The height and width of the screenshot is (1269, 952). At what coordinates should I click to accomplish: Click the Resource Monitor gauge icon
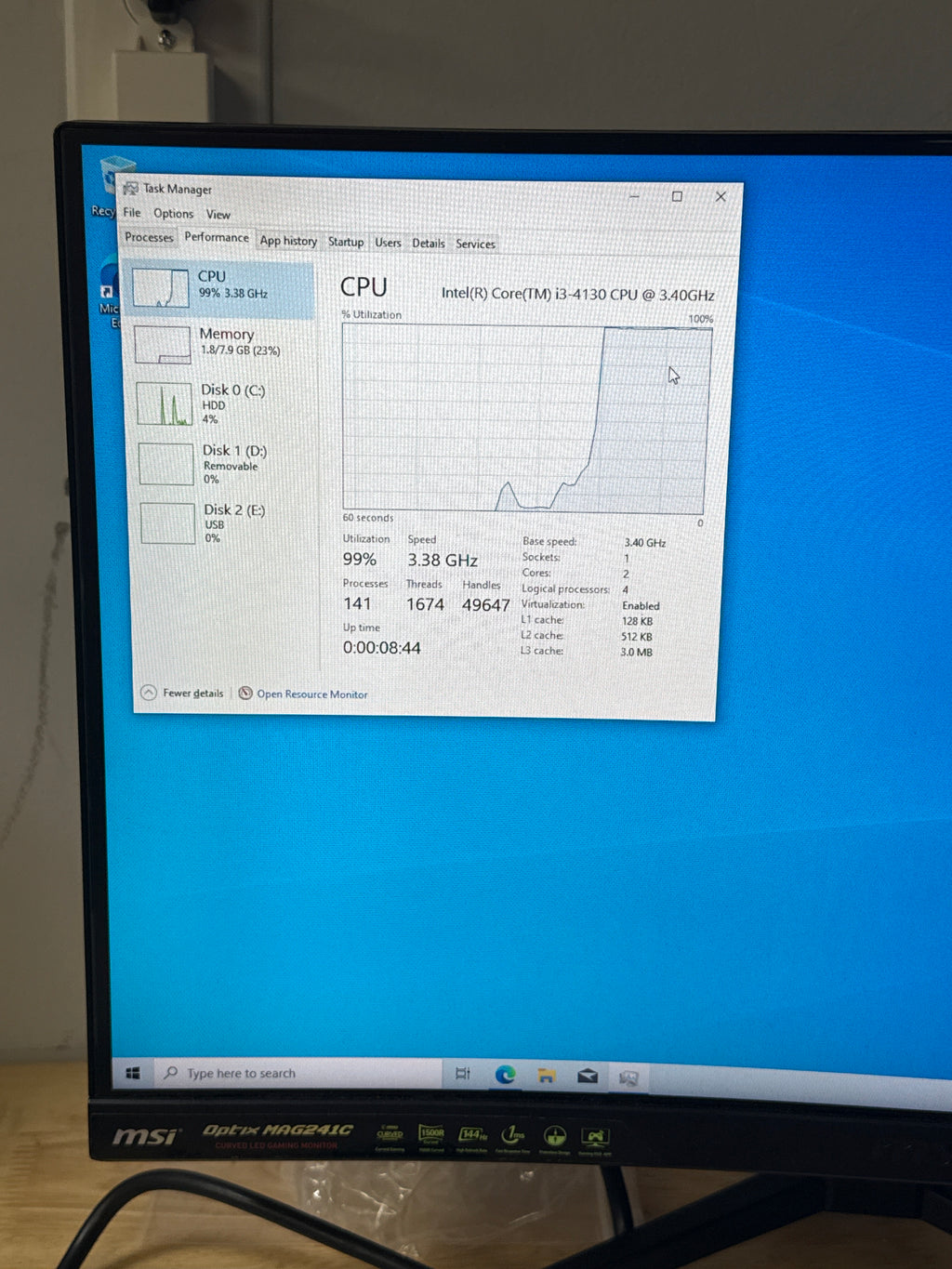pos(245,694)
